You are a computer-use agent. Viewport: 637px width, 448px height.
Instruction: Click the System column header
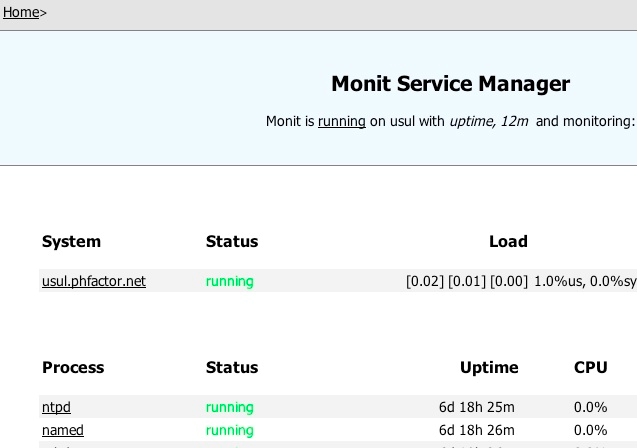tap(72, 242)
